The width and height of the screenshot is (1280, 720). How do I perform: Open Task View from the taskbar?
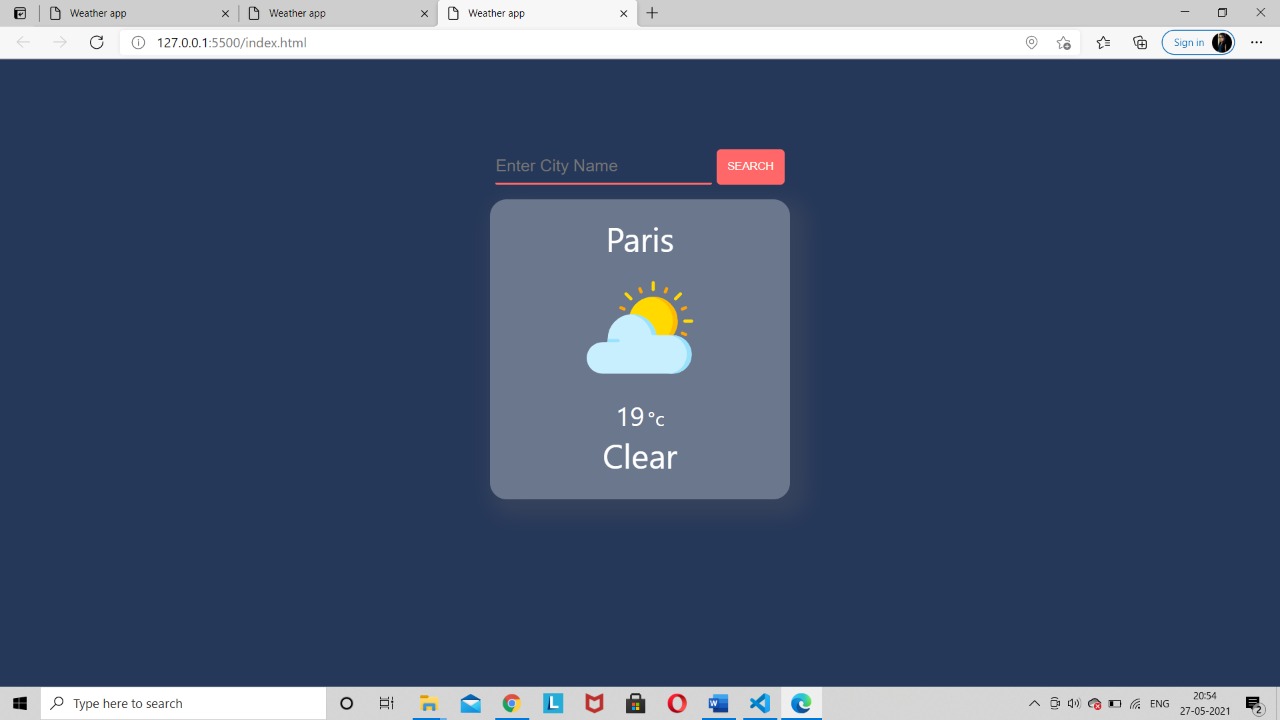[386, 703]
